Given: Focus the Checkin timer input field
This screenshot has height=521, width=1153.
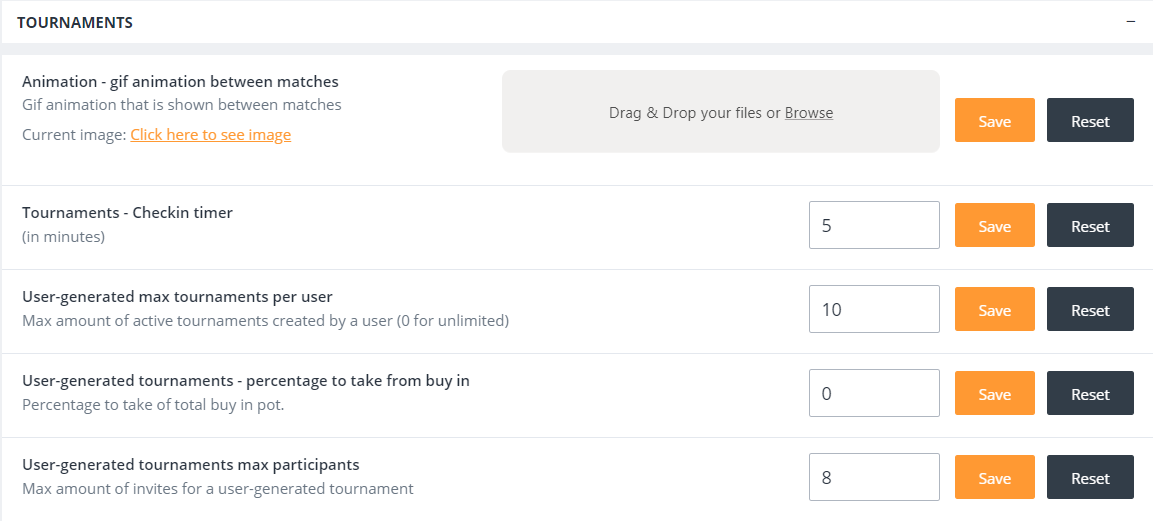Looking at the screenshot, I should (x=874, y=225).
